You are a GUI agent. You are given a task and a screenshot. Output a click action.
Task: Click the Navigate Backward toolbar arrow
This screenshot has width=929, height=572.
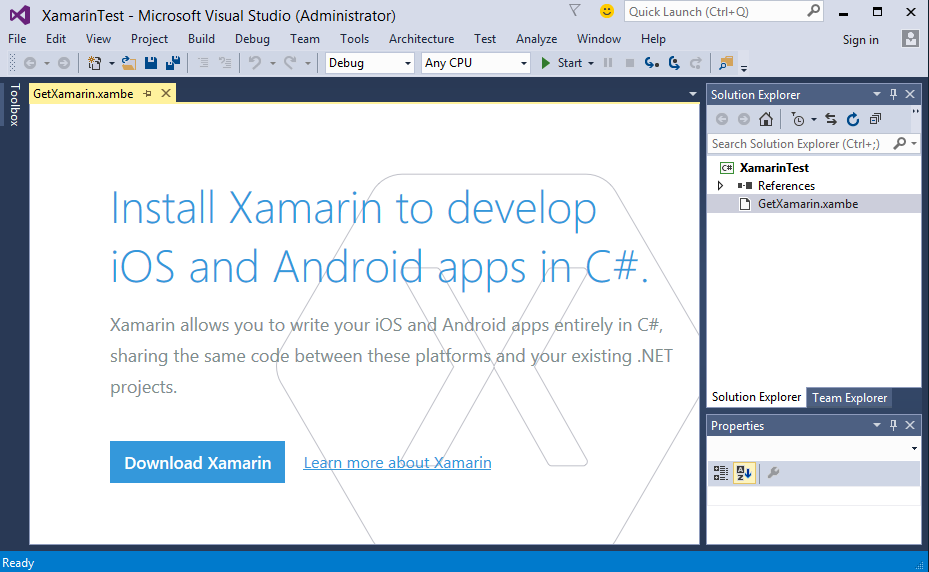tap(30, 63)
